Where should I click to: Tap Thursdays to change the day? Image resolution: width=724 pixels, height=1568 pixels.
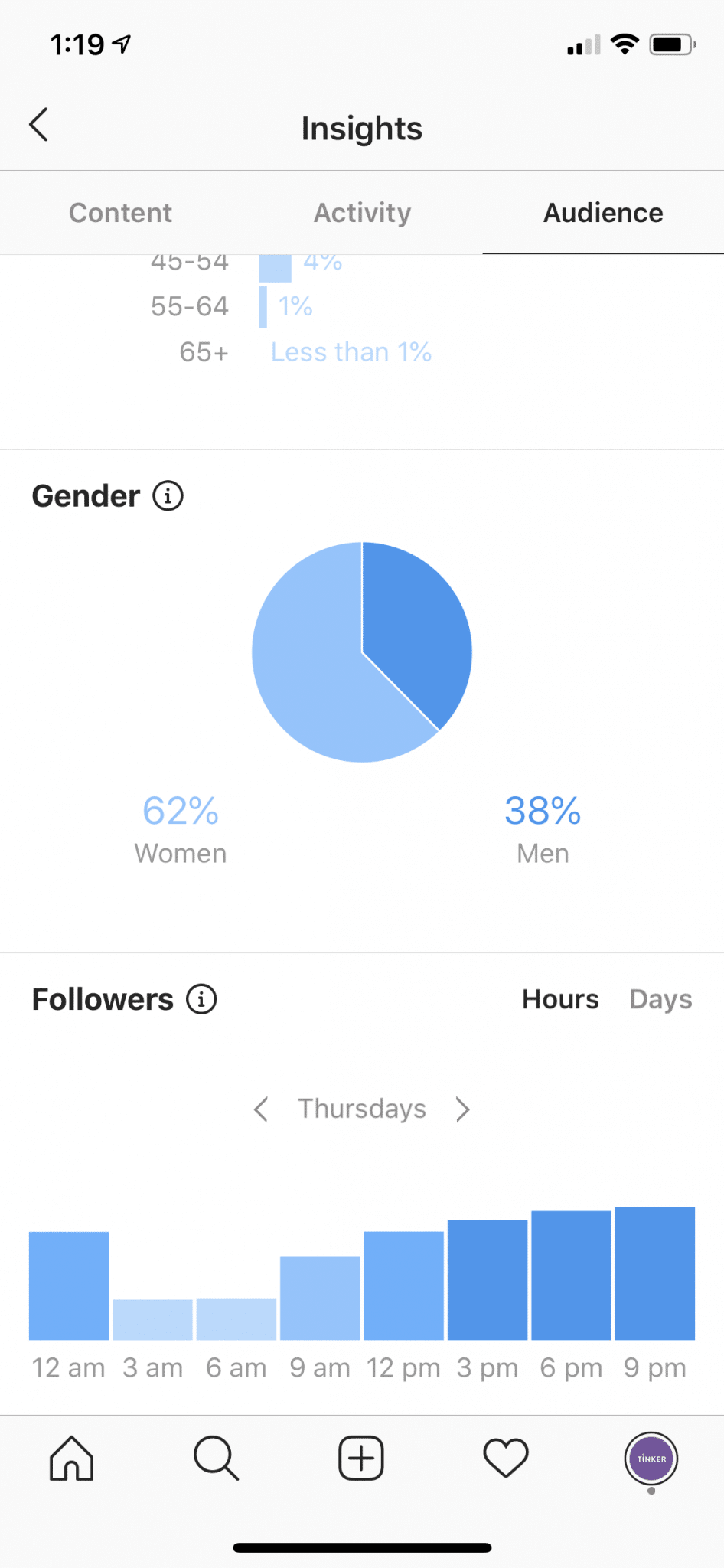(x=361, y=1109)
